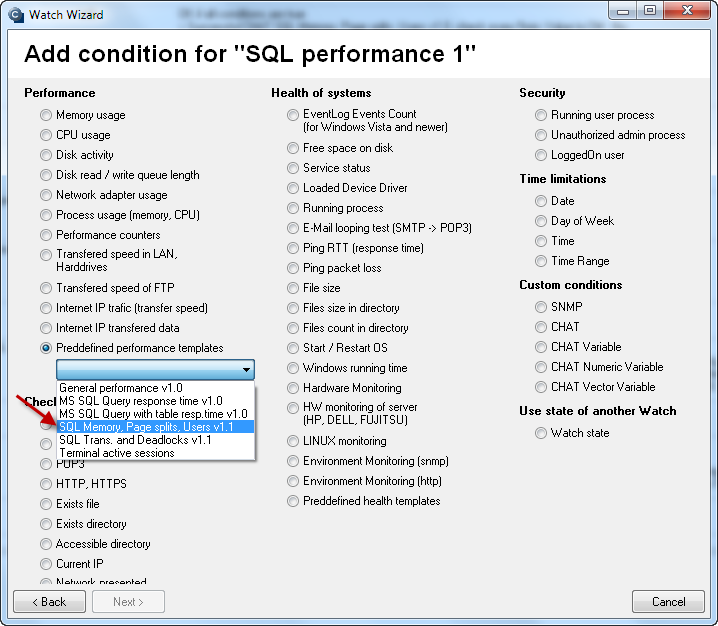
Task: Select Watch state radio button
Action: click(x=541, y=433)
